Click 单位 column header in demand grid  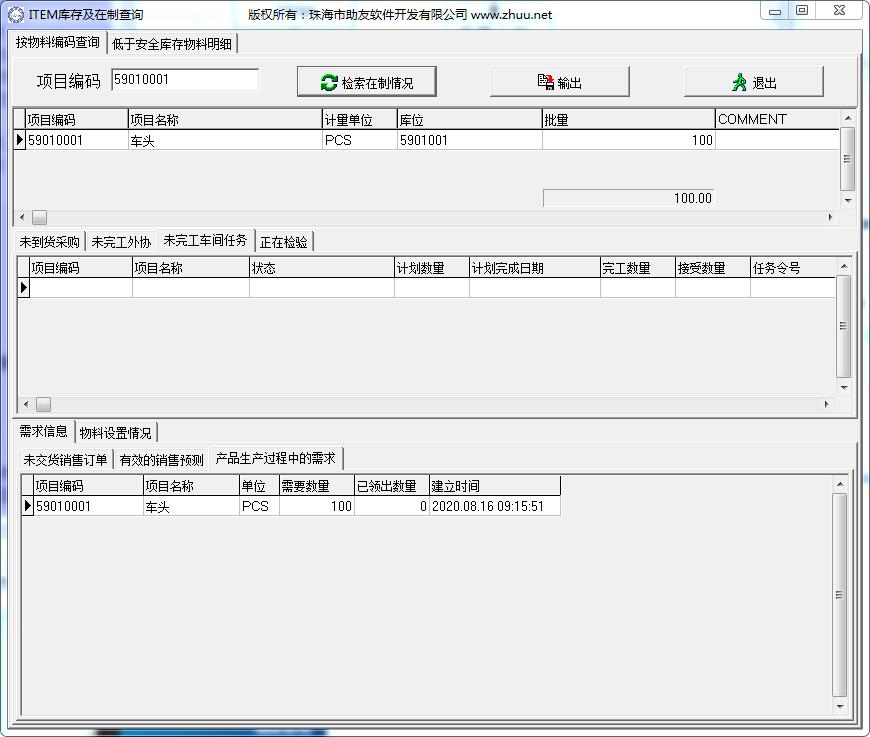[x=259, y=486]
